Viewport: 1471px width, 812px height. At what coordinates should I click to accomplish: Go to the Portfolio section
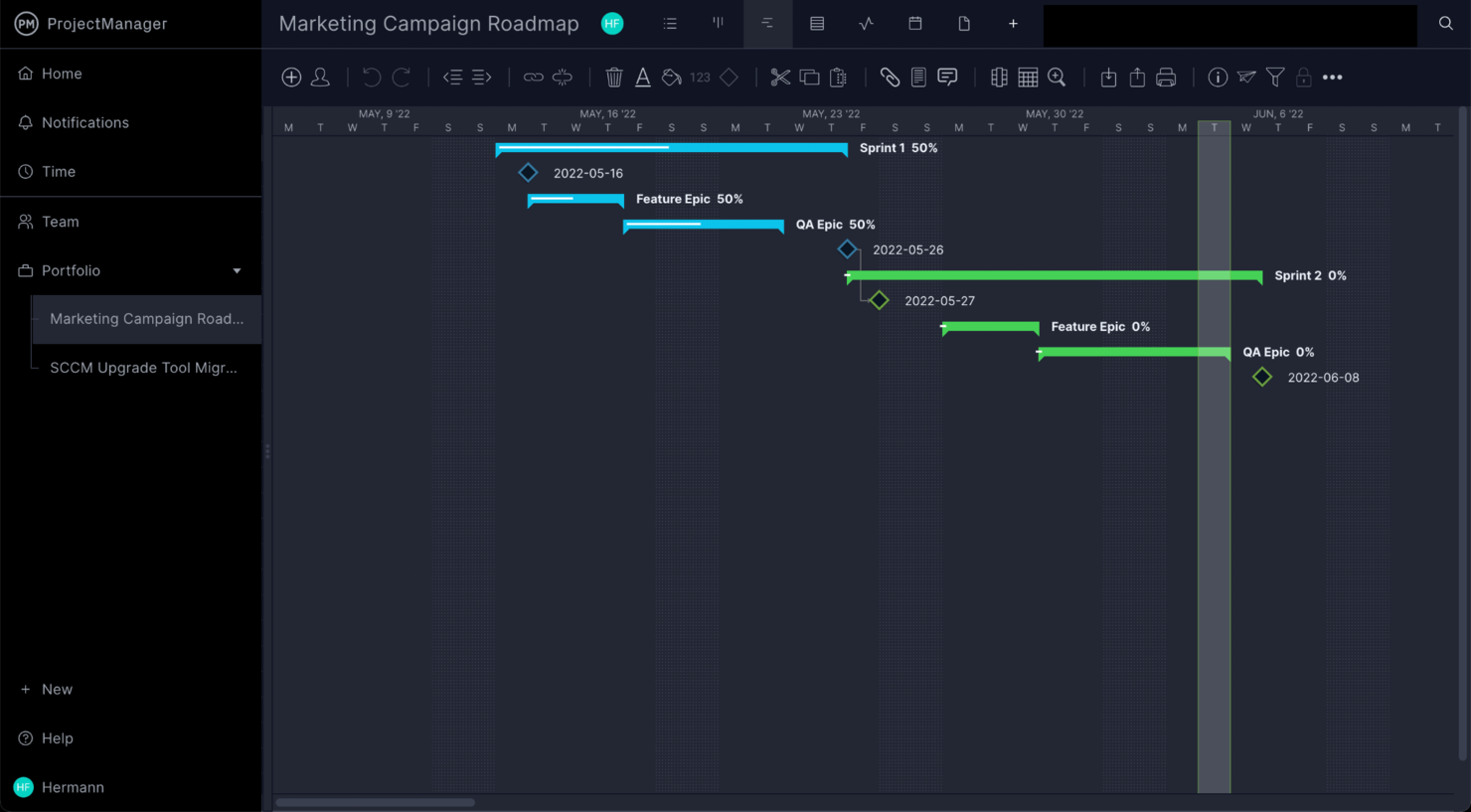coord(70,270)
